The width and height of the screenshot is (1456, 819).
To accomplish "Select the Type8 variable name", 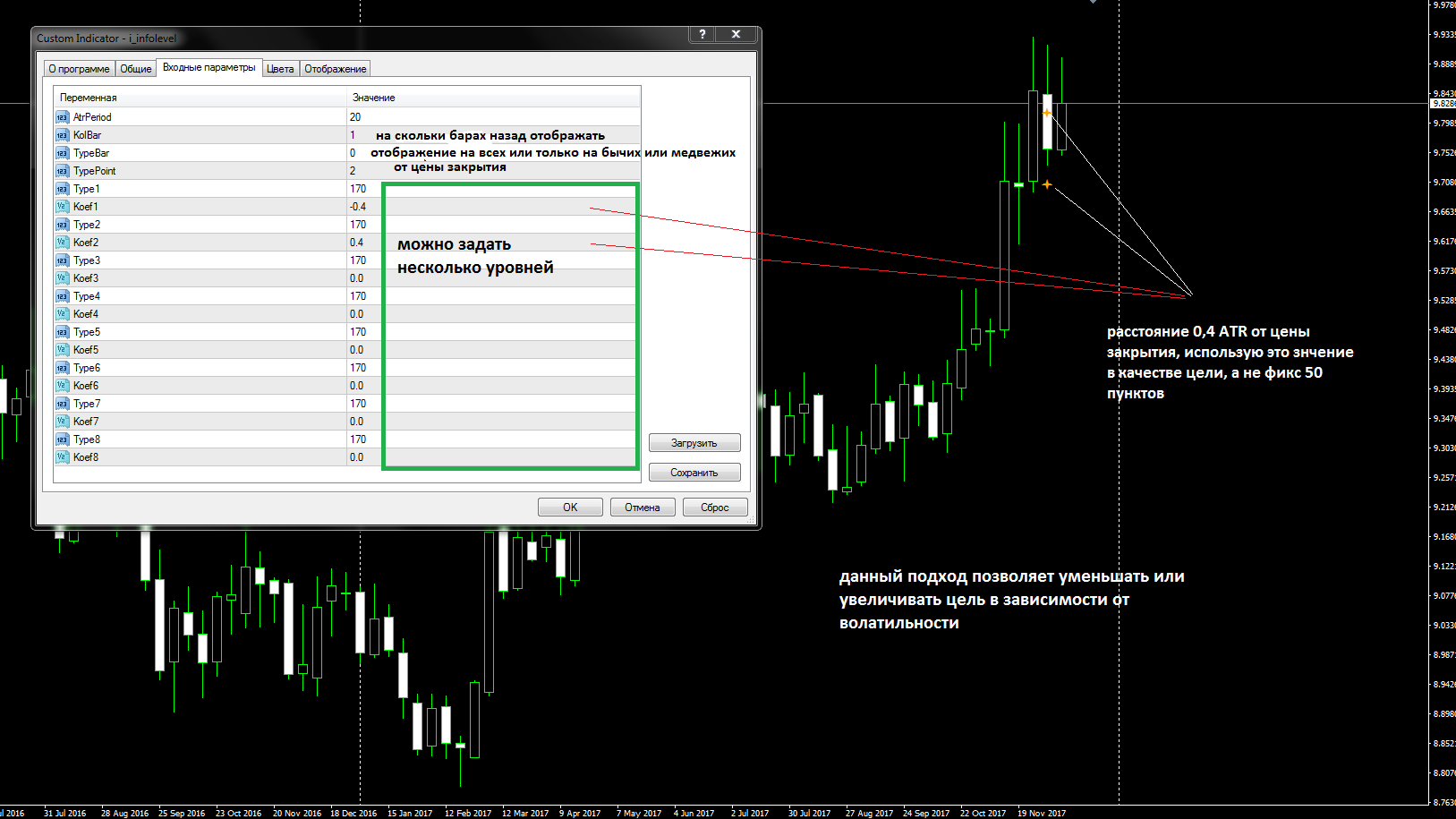I will 87,439.
